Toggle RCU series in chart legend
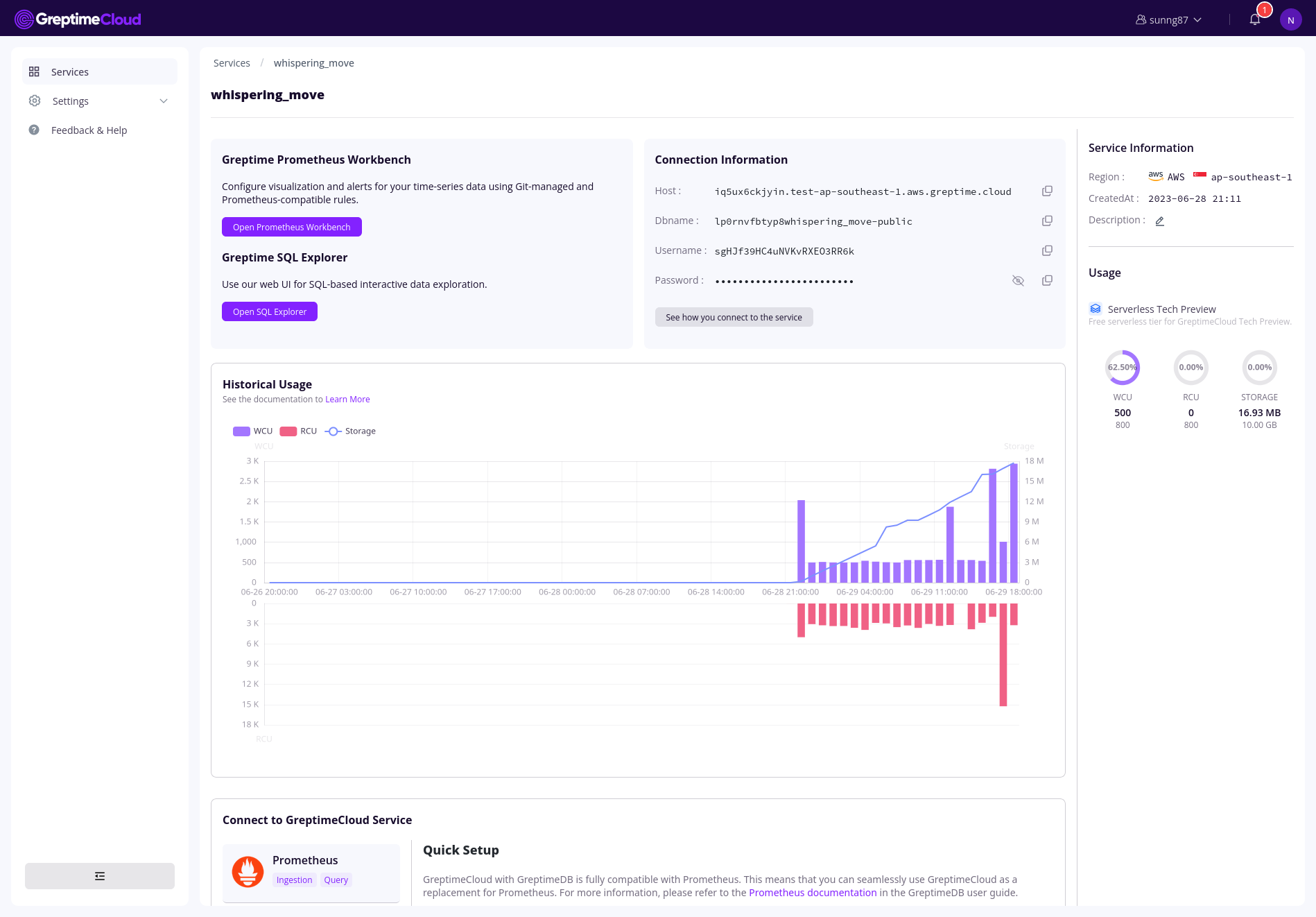The width and height of the screenshot is (1316, 917). [299, 431]
